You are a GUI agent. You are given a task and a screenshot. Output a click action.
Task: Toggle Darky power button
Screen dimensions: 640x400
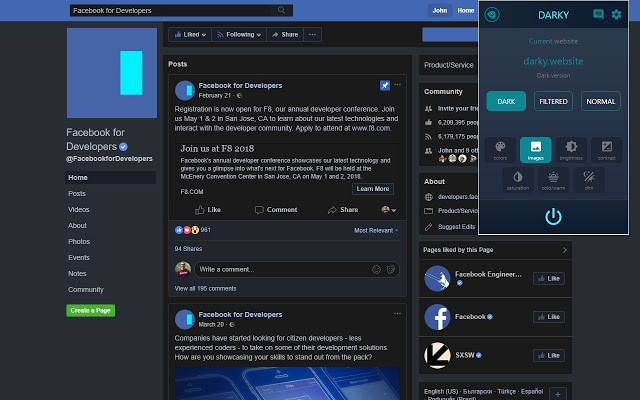pyautogui.click(x=553, y=217)
